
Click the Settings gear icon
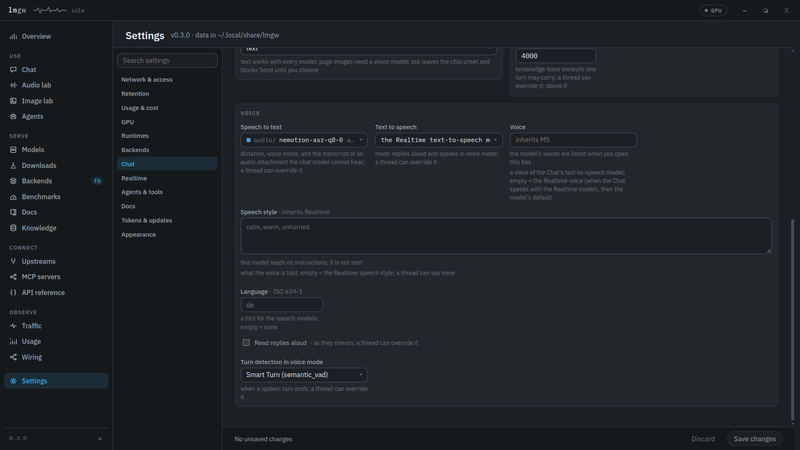13,381
